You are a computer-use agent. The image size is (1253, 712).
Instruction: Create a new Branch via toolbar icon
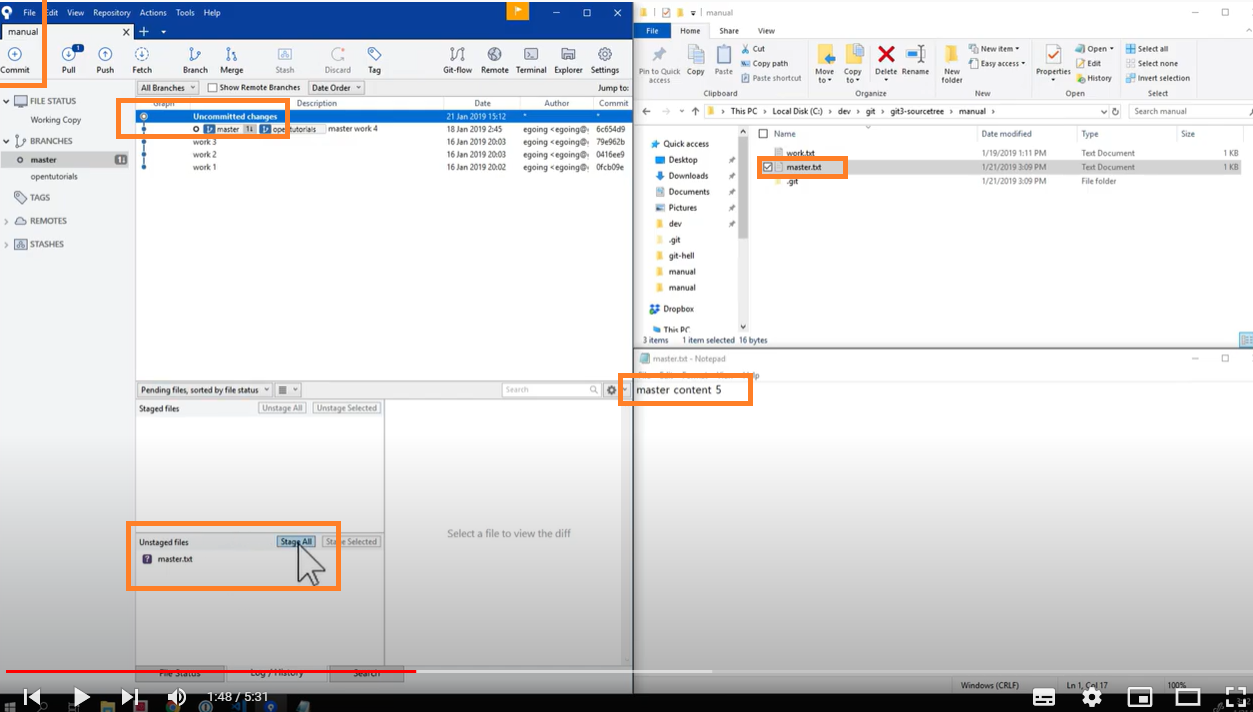(x=195, y=54)
